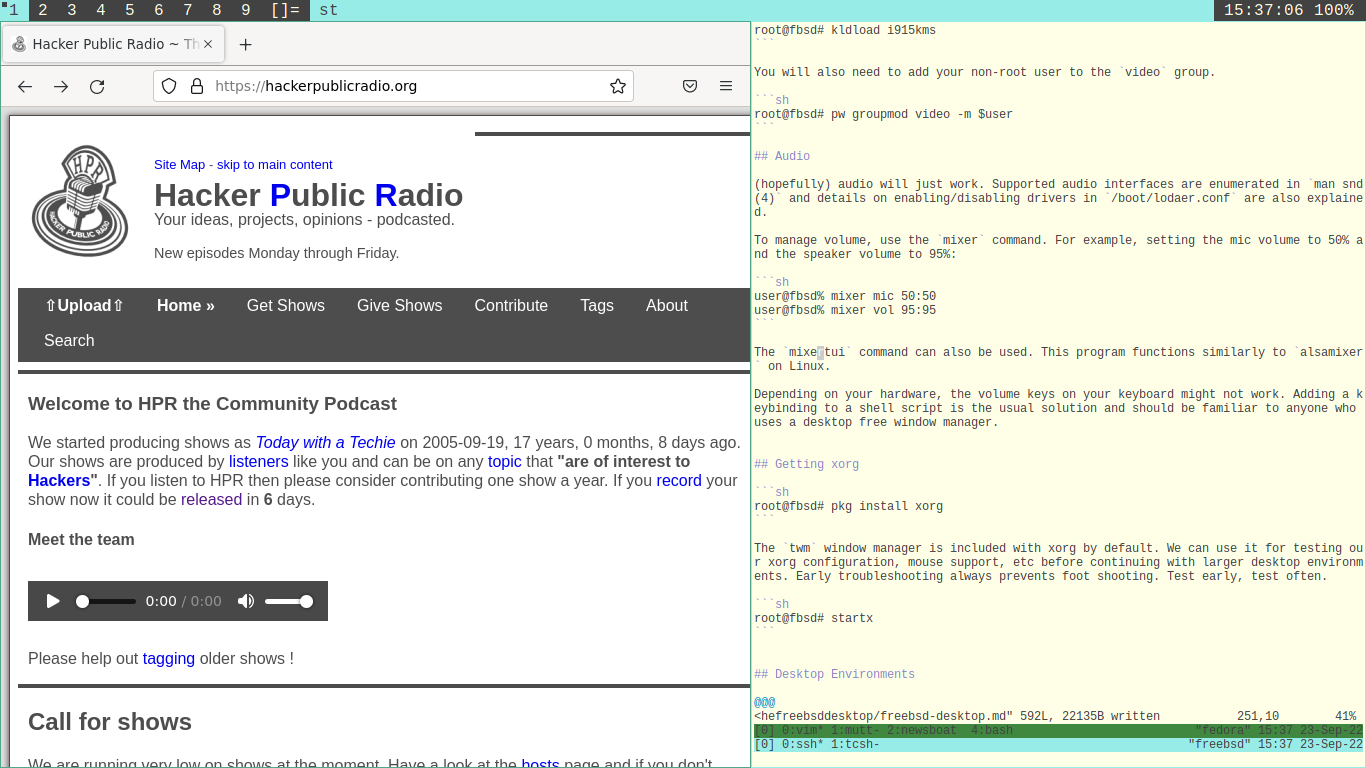Switch to workspace tag 3

(72, 10)
